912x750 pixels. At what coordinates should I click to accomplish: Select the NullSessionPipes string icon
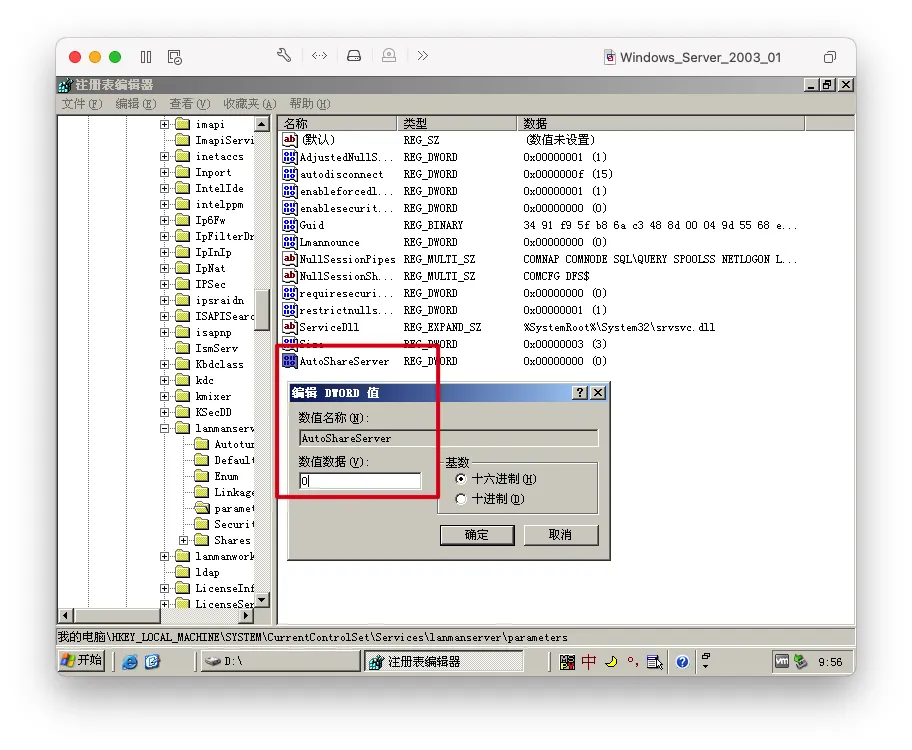289,259
